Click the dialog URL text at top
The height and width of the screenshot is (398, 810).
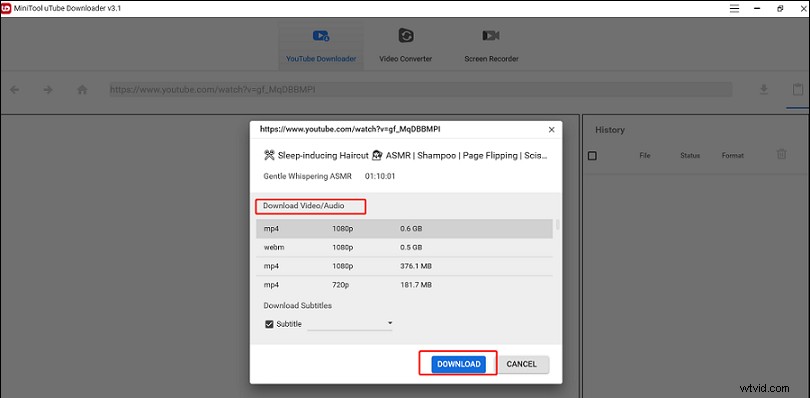click(350, 129)
